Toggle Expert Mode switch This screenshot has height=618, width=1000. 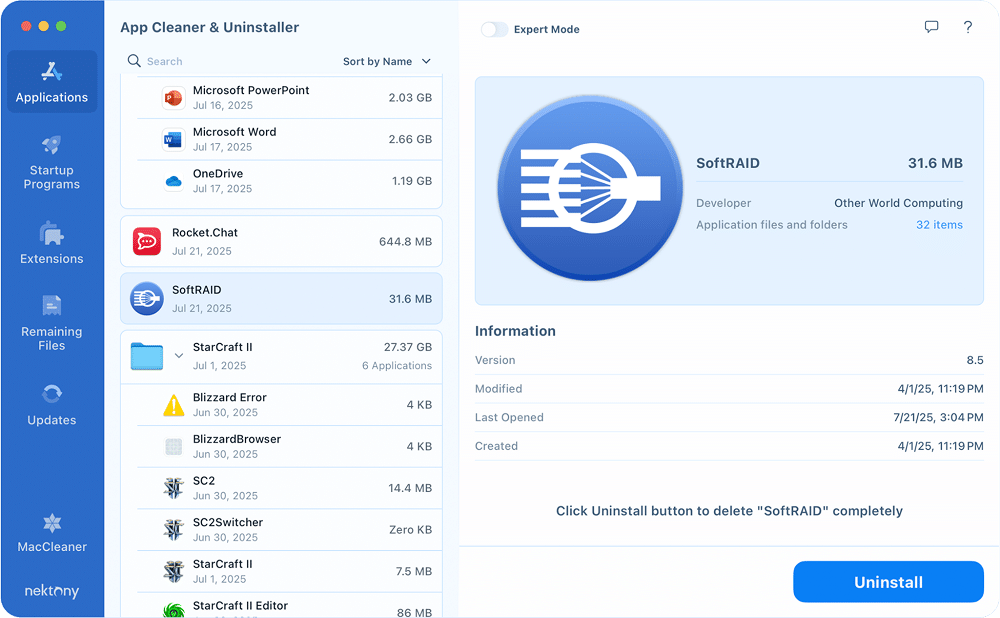[x=494, y=29]
